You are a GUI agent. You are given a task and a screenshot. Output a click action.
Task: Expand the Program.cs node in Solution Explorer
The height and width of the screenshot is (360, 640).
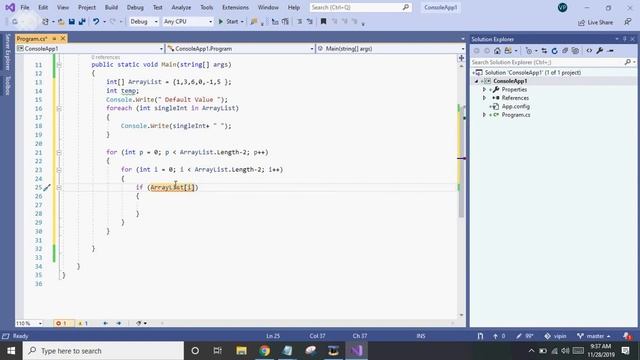click(x=484, y=115)
